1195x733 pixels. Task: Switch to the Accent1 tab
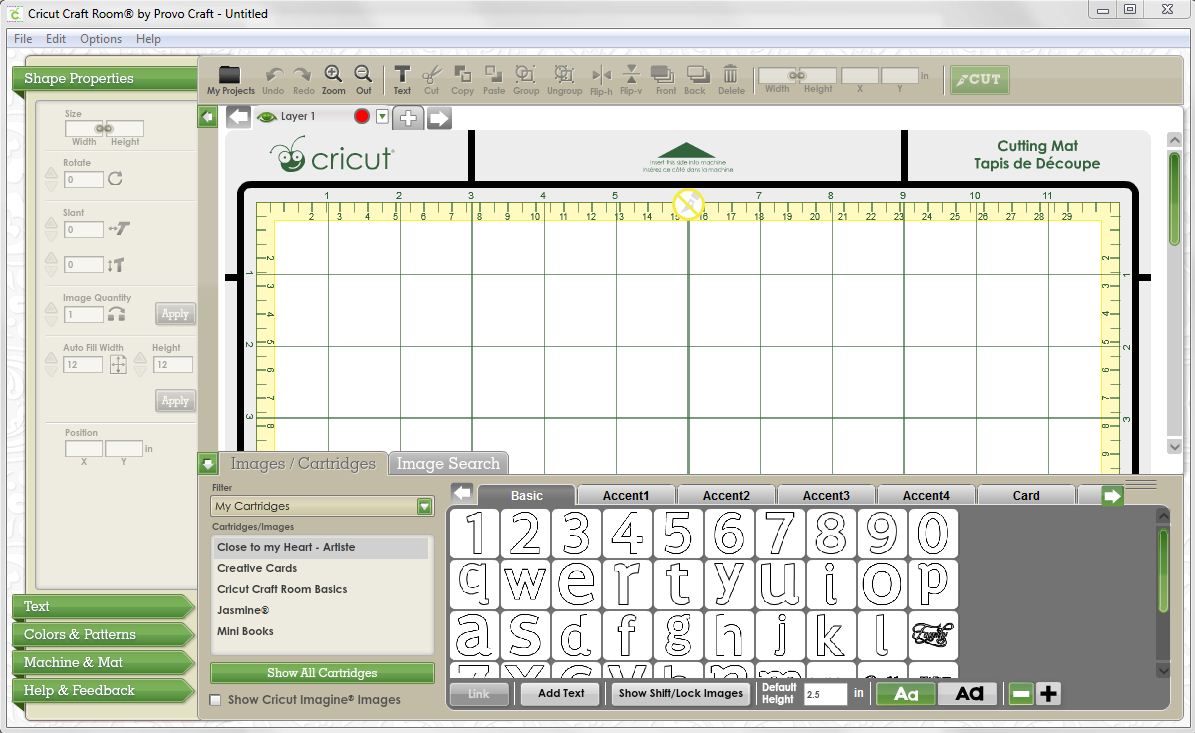pyautogui.click(x=626, y=495)
